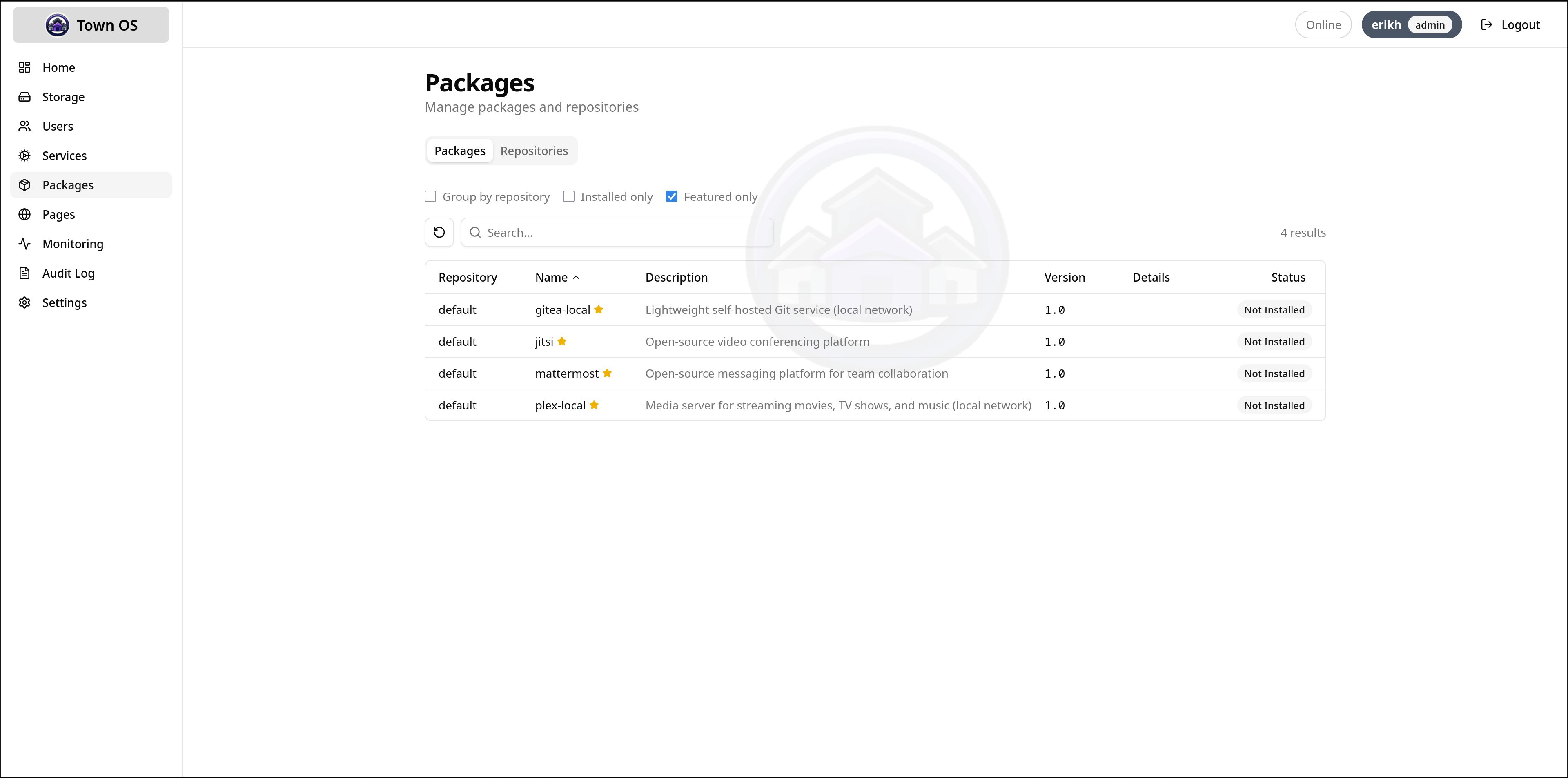
Task: Switch to the Repositories tab
Action: 534,150
